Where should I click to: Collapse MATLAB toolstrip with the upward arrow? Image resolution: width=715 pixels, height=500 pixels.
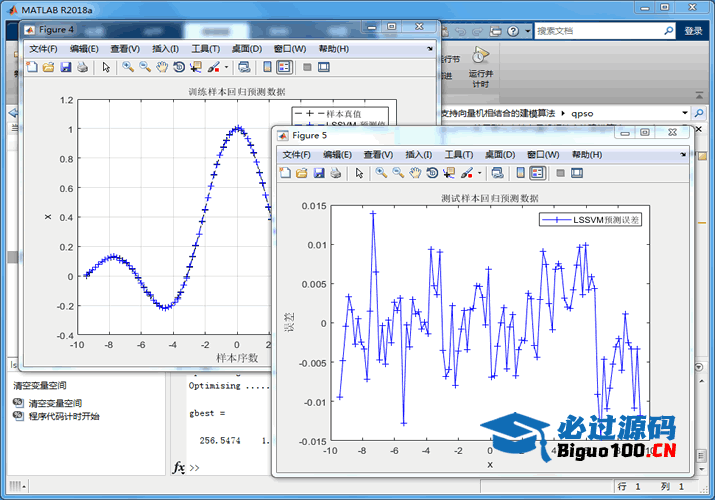(699, 95)
